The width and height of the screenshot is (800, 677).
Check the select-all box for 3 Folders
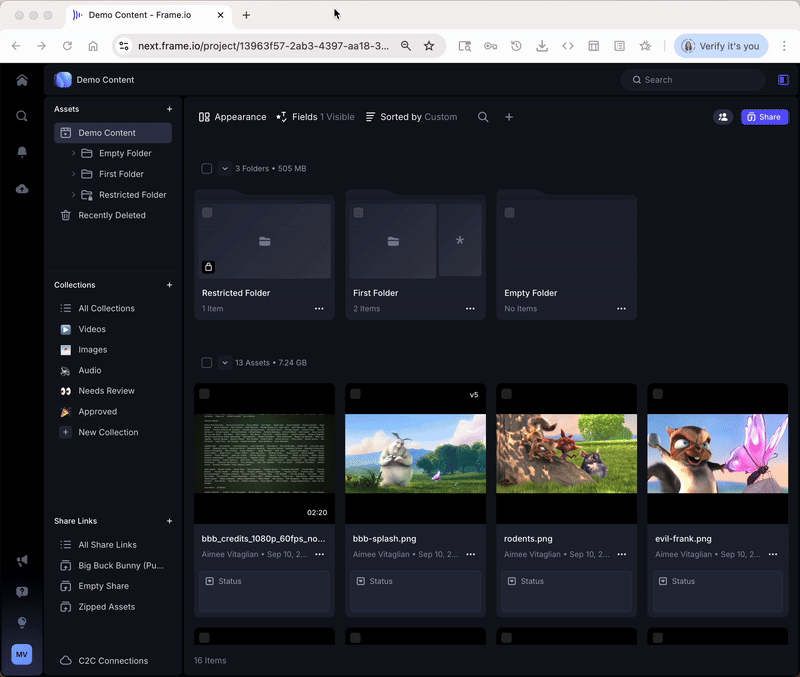click(x=207, y=169)
